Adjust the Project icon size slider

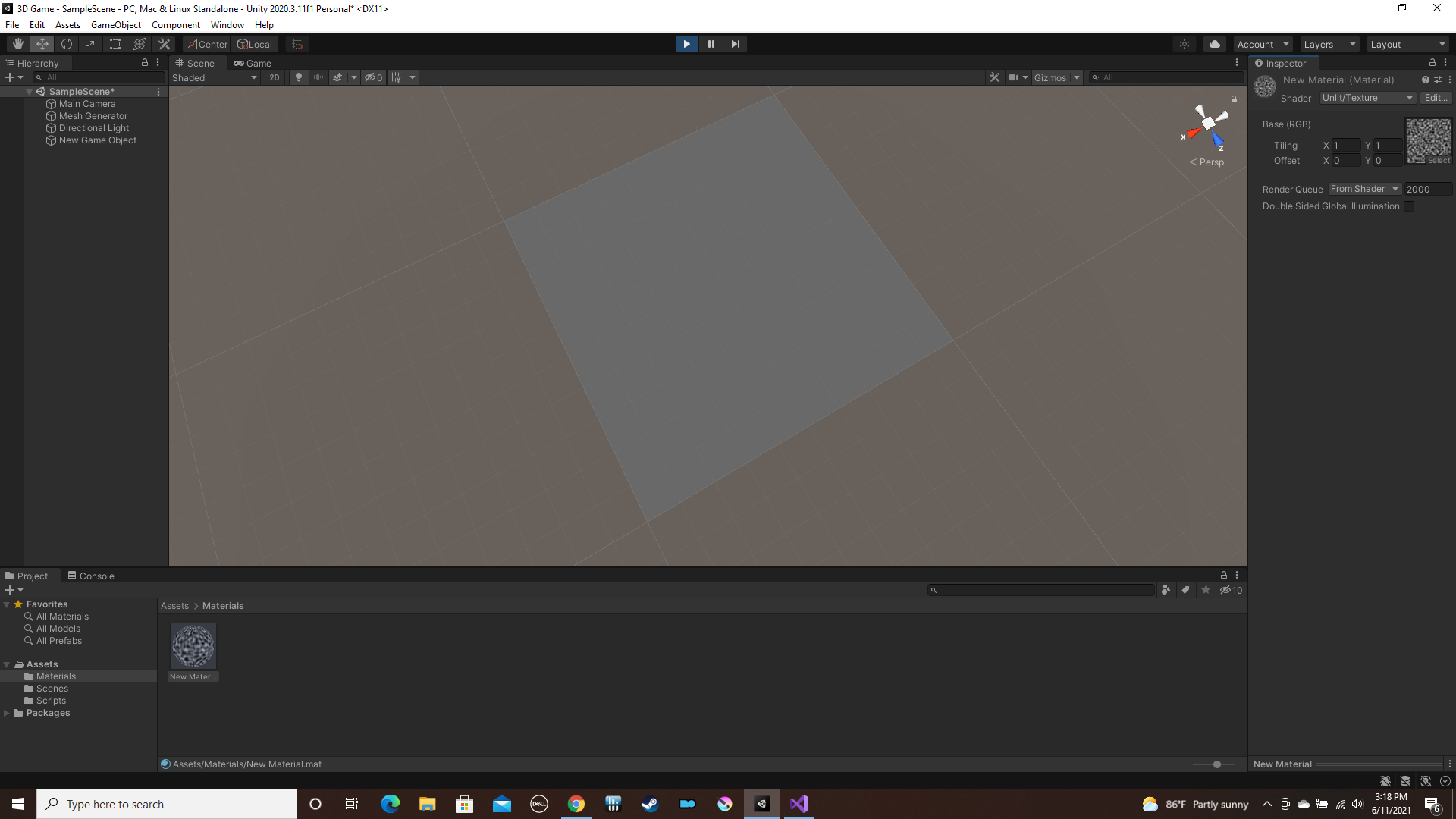[x=1218, y=764]
